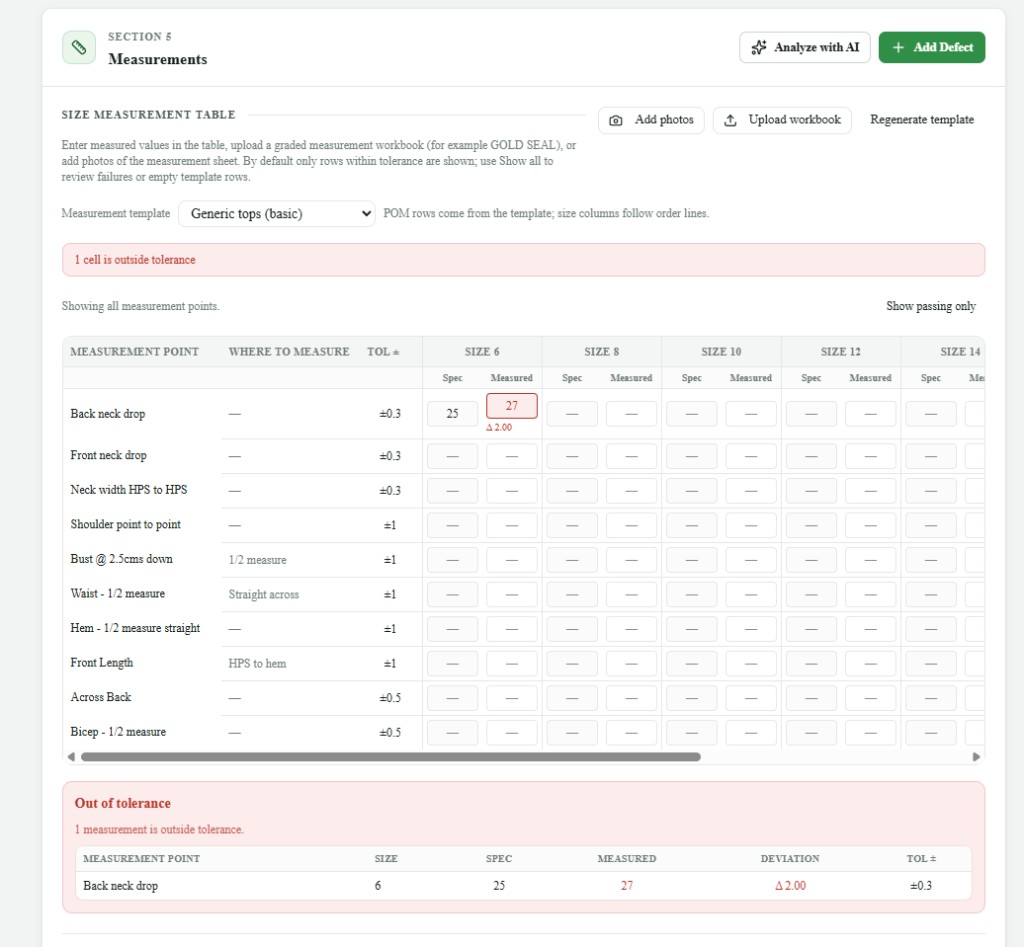
Task: Click the Front Length Size 10 Measured field
Action: tap(751, 664)
